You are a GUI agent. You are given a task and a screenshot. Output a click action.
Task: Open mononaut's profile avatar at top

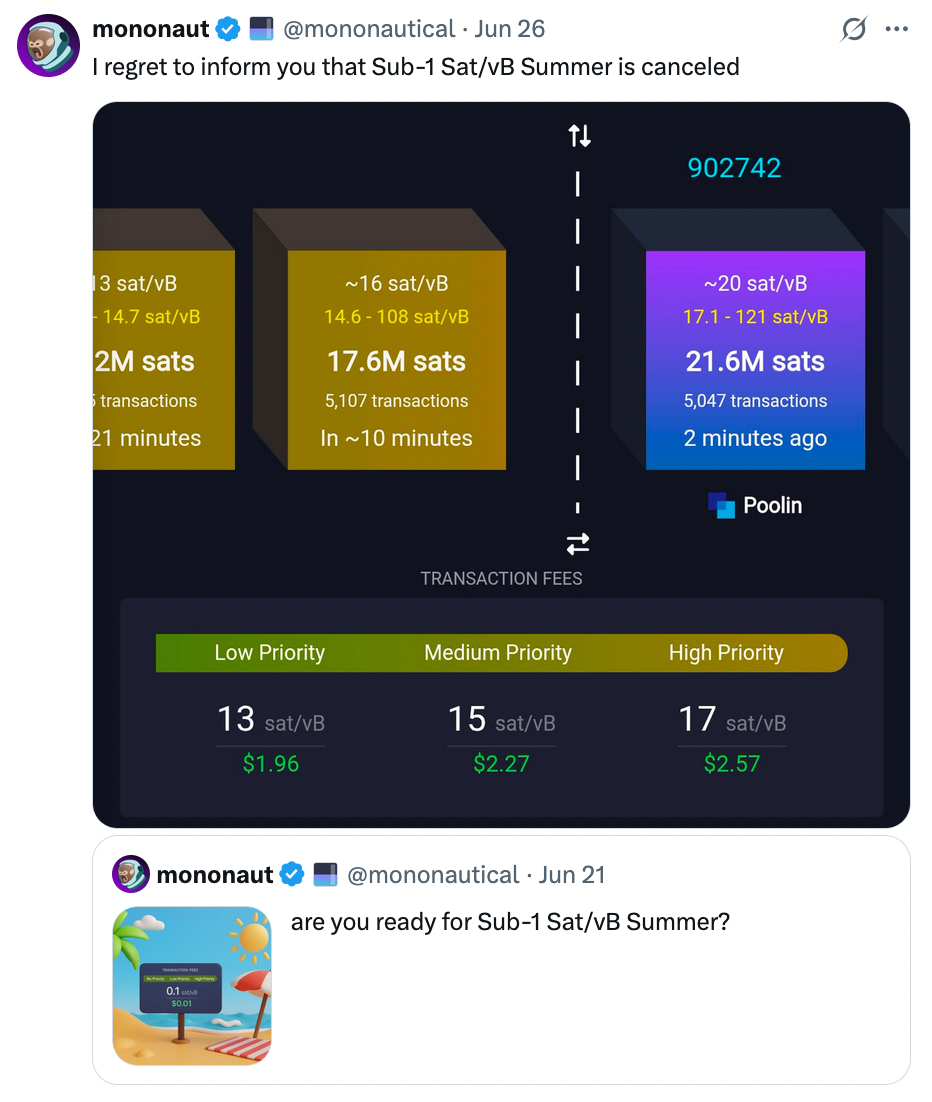pyautogui.click(x=48, y=46)
